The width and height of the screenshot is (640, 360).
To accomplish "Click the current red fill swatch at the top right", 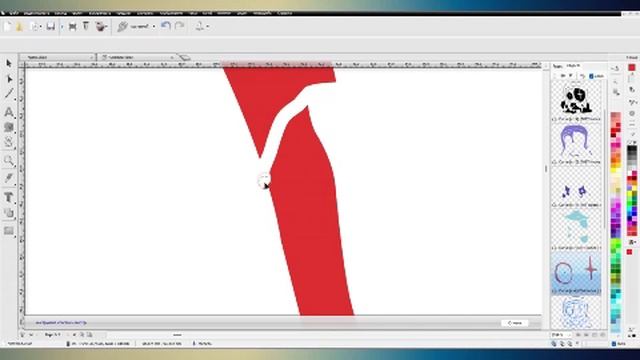I will (632, 67).
